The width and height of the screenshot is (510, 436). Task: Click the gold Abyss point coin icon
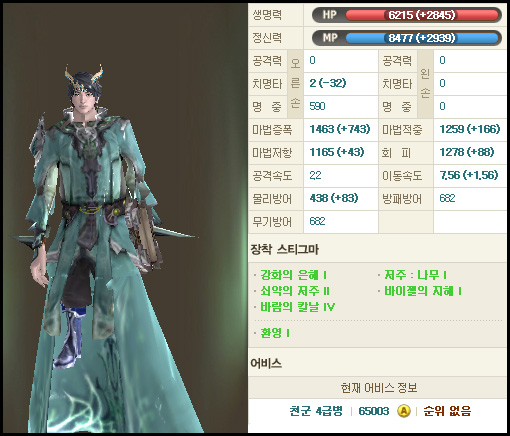(404, 411)
